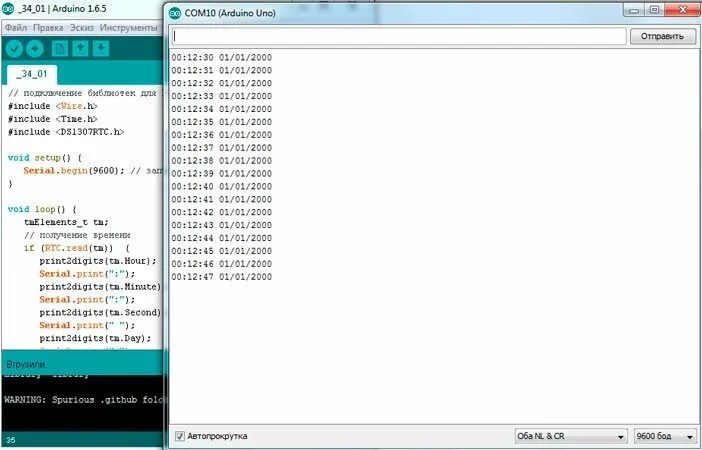The width and height of the screenshot is (702, 450).
Task: Open the Файл menu
Action: point(16,28)
